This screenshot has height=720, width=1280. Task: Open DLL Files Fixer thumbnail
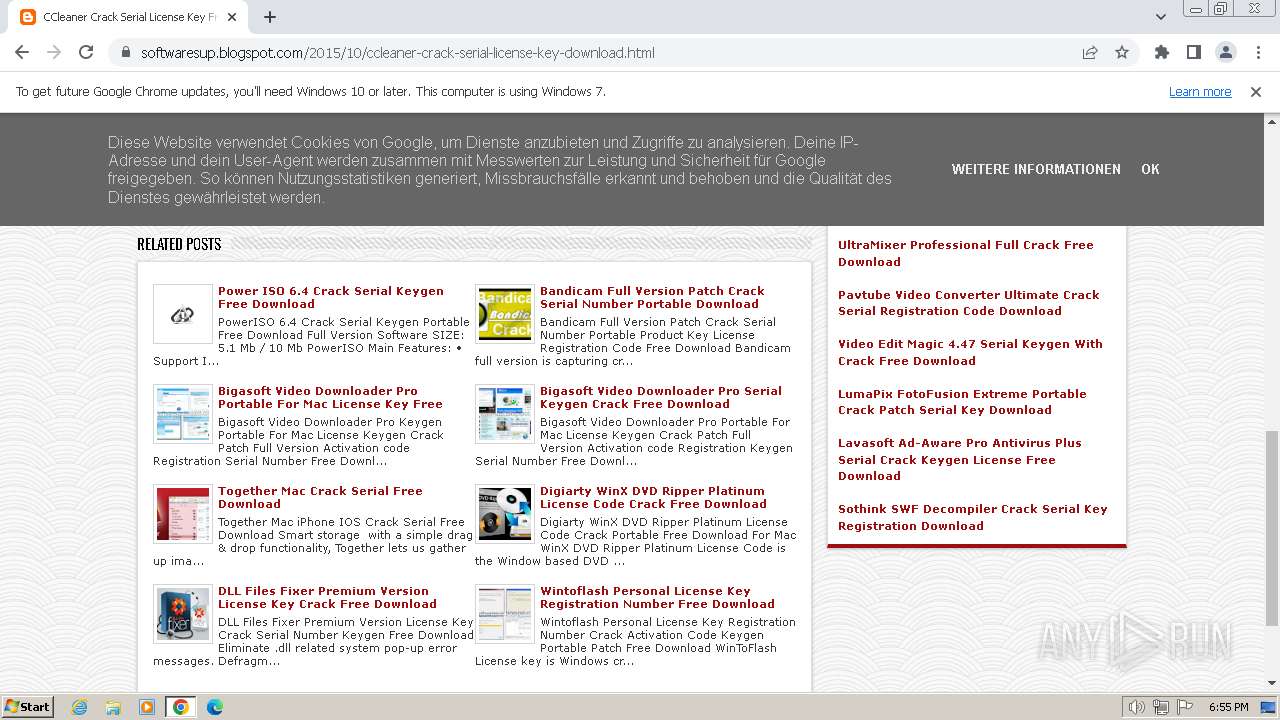point(182,614)
